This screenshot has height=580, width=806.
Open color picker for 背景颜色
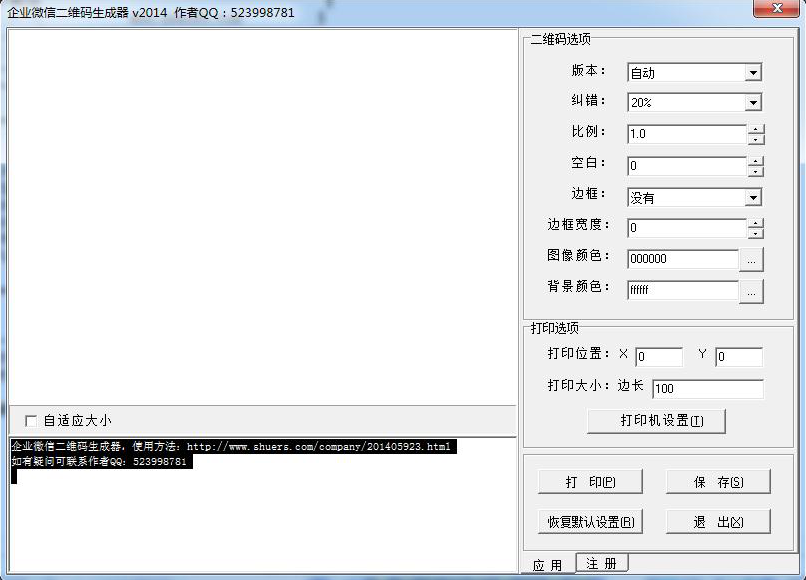tap(751, 290)
